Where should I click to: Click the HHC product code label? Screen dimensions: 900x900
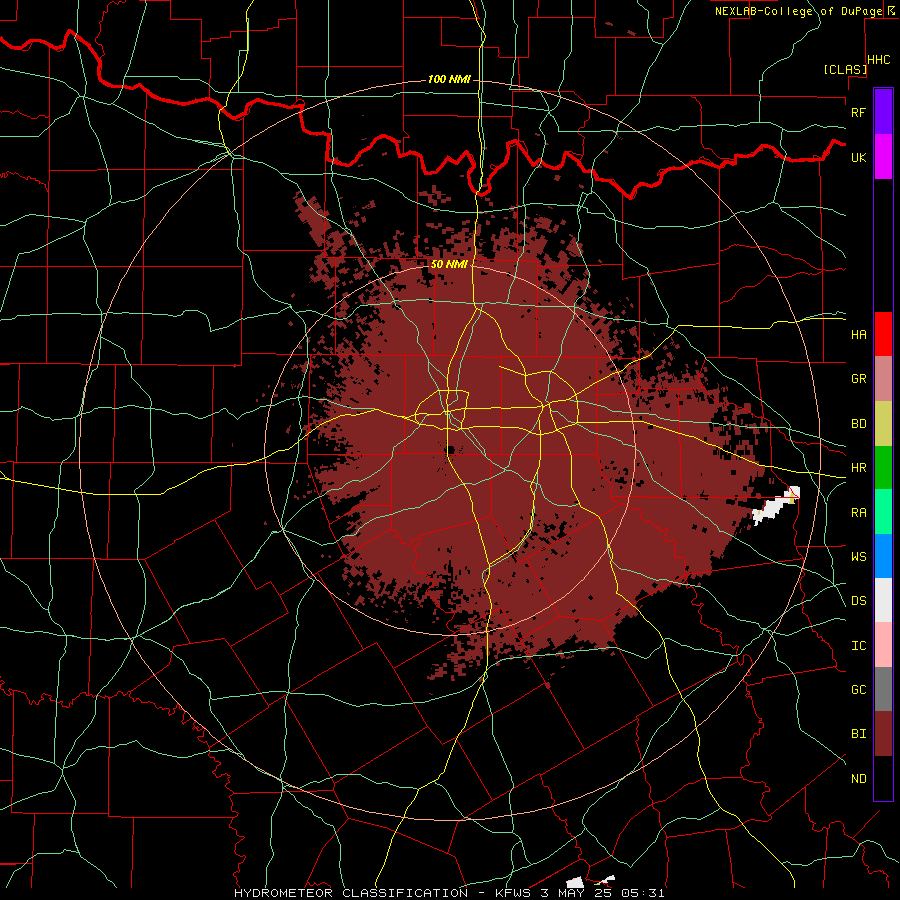click(x=879, y=60)
